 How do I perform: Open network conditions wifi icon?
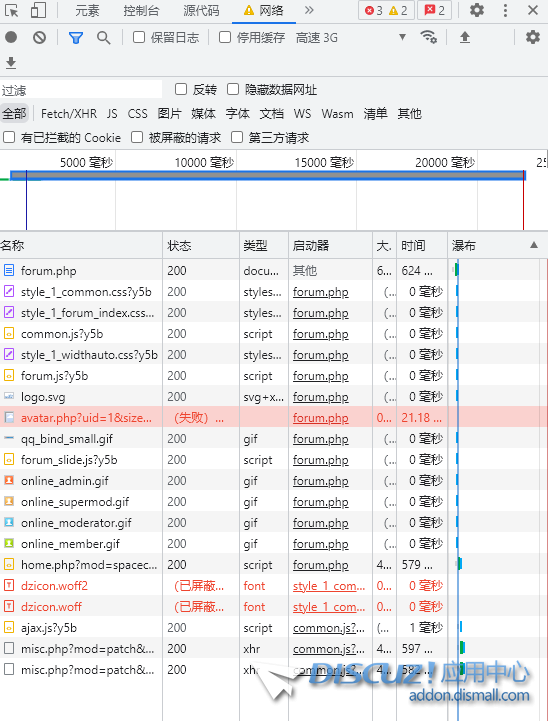point(428,37)
